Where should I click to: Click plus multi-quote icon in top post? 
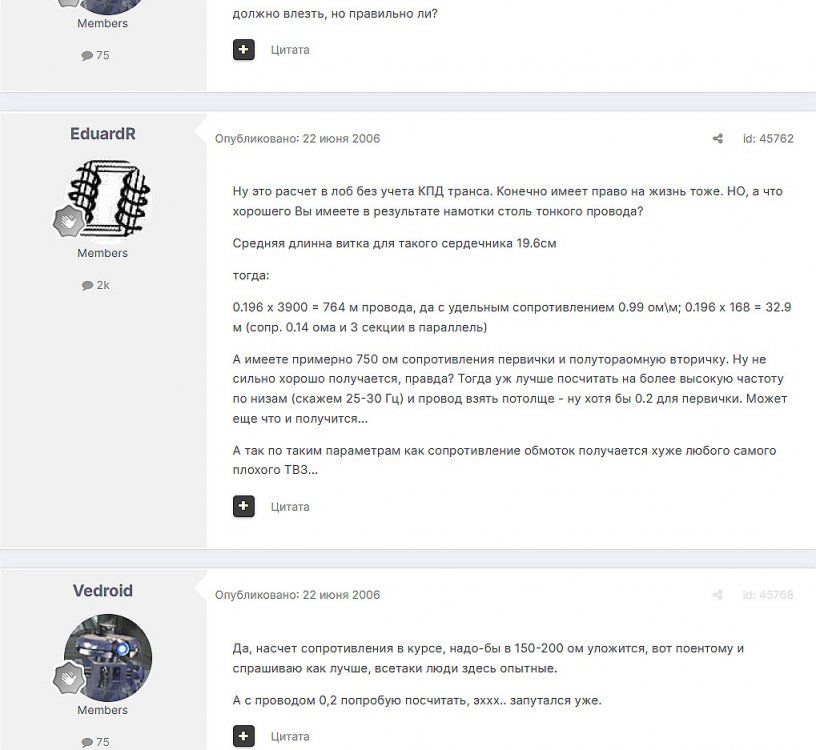click(244, 49)
